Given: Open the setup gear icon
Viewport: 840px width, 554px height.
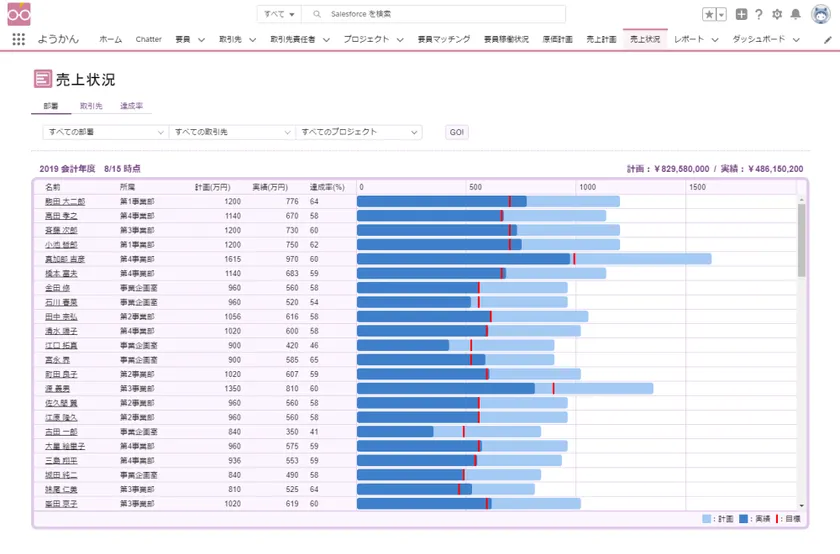Looking at the screenshot, I should click(x=777, y=14).
